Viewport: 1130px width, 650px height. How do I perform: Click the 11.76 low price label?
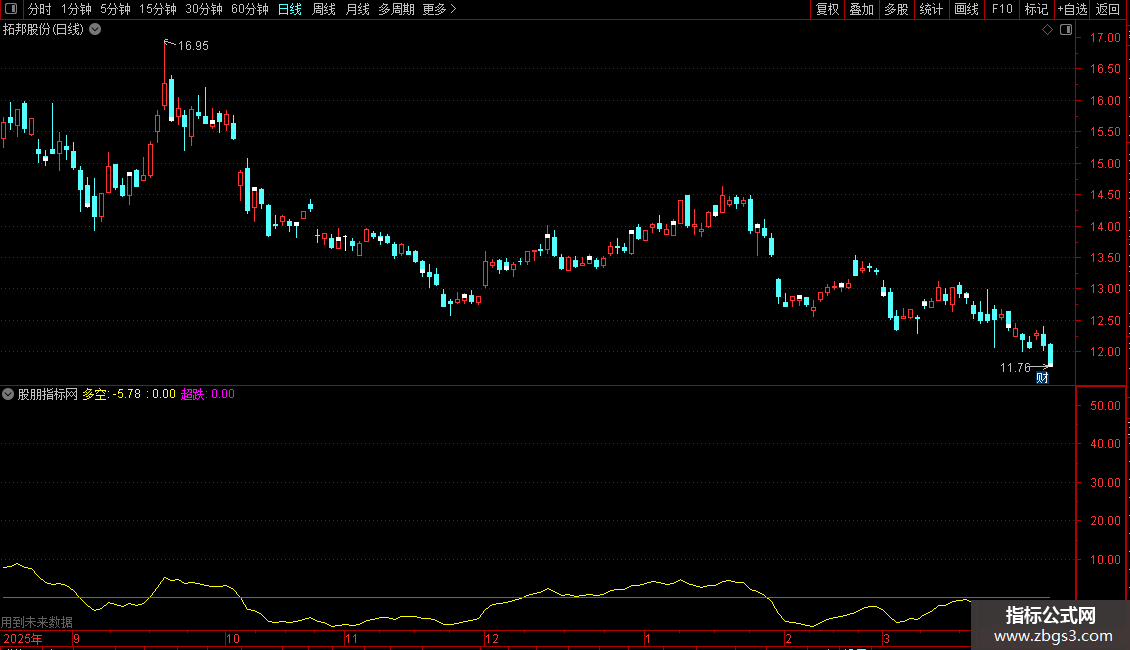[x=1015, y=368]
